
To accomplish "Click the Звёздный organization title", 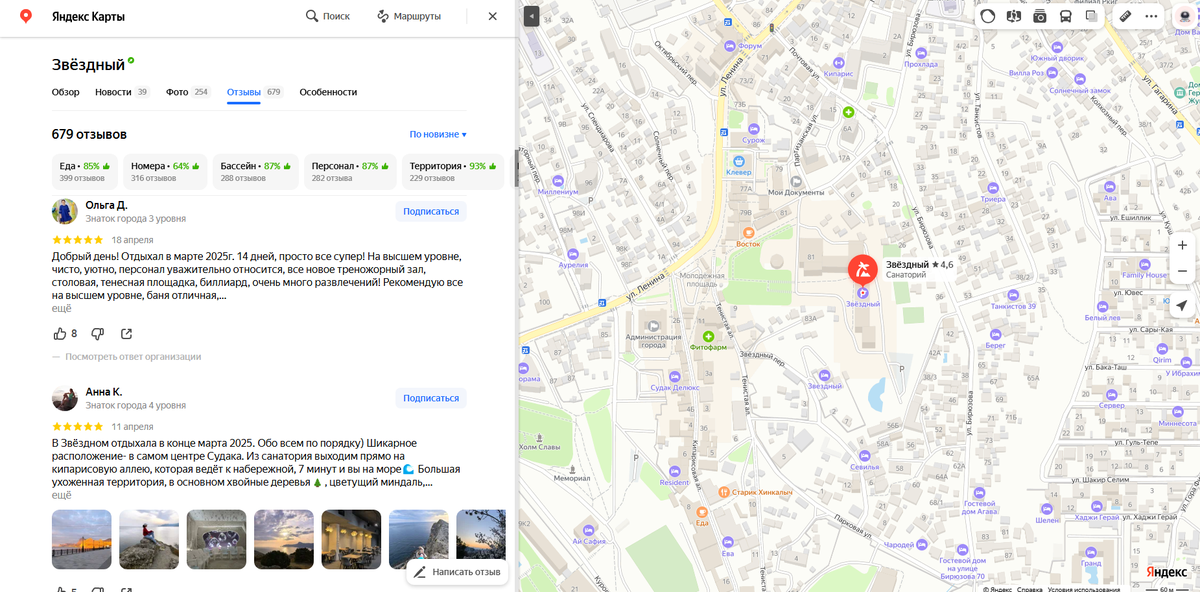I will pyautogui.click(x=87, y=64).
